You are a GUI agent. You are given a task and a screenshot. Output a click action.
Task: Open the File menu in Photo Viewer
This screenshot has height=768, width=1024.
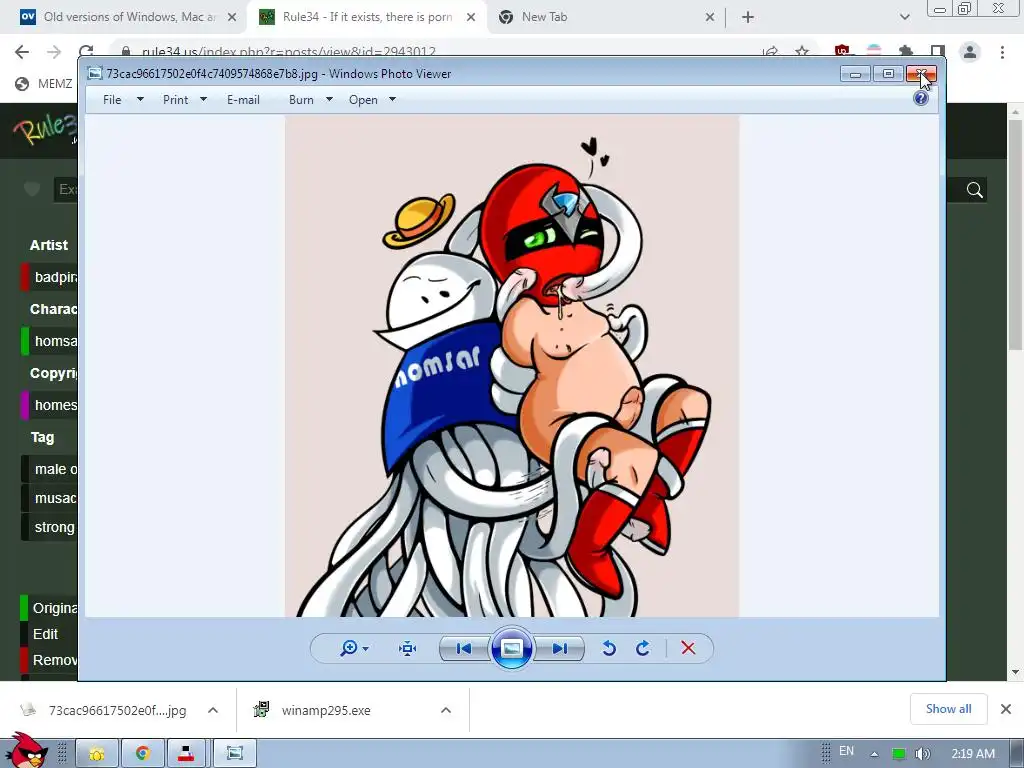[x=112, y=100]
